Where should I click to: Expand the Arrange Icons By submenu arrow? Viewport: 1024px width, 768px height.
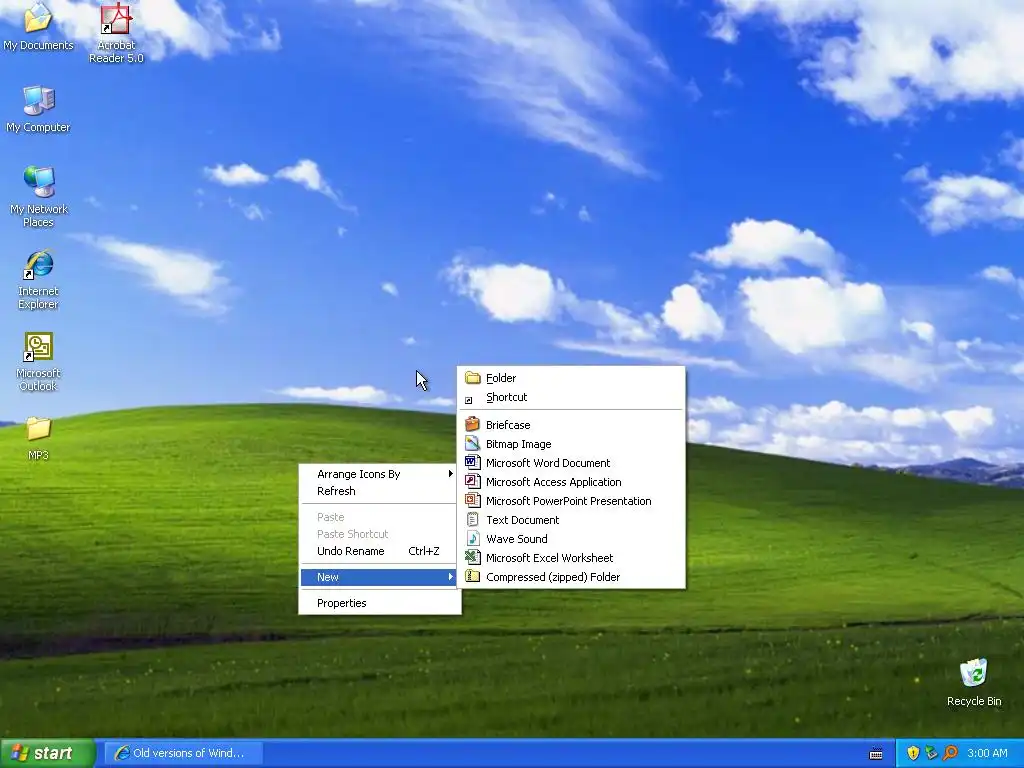pos(450,473)
